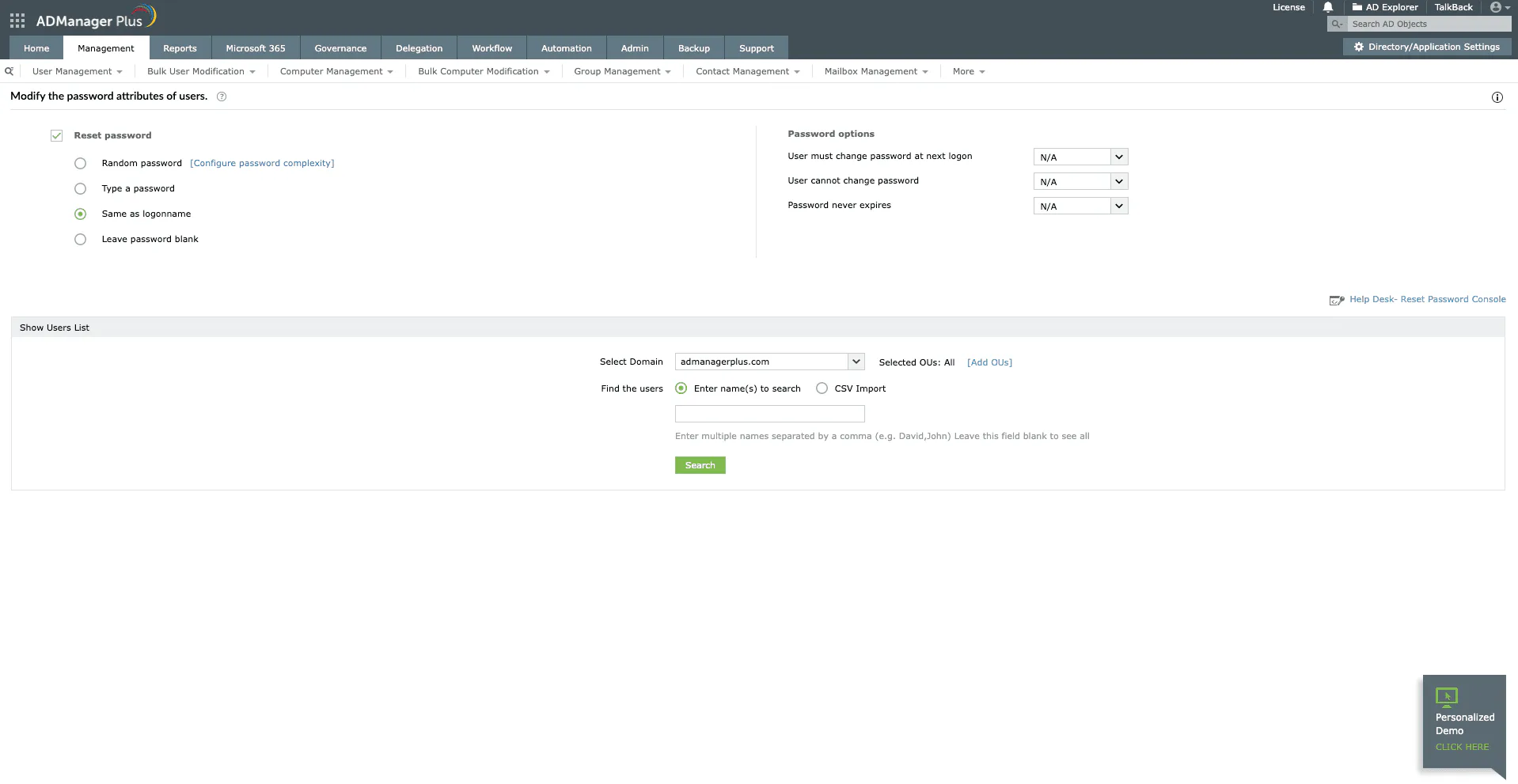Open the apps grid icon beside ADManager Plus logo

[16, 20]
